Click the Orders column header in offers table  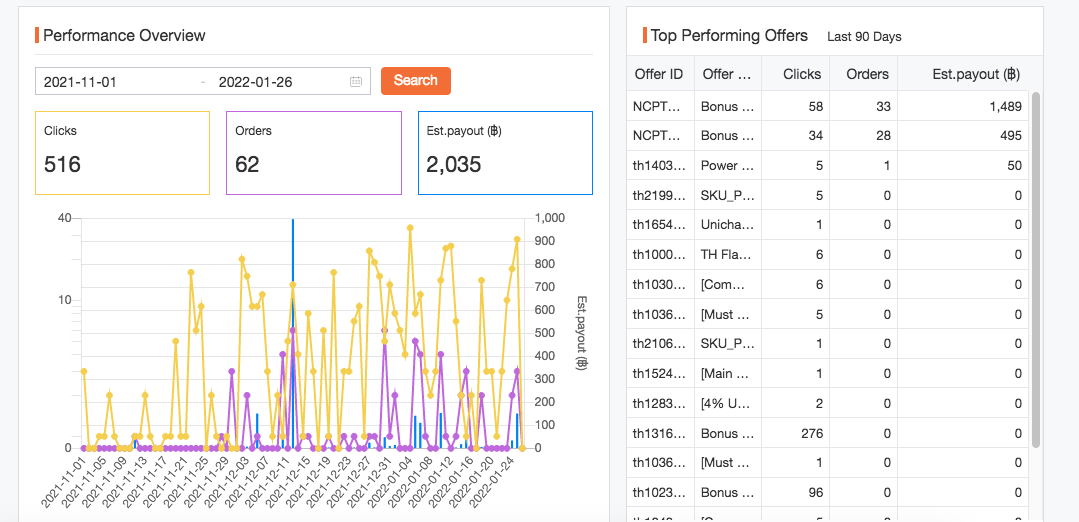[867, 74]
